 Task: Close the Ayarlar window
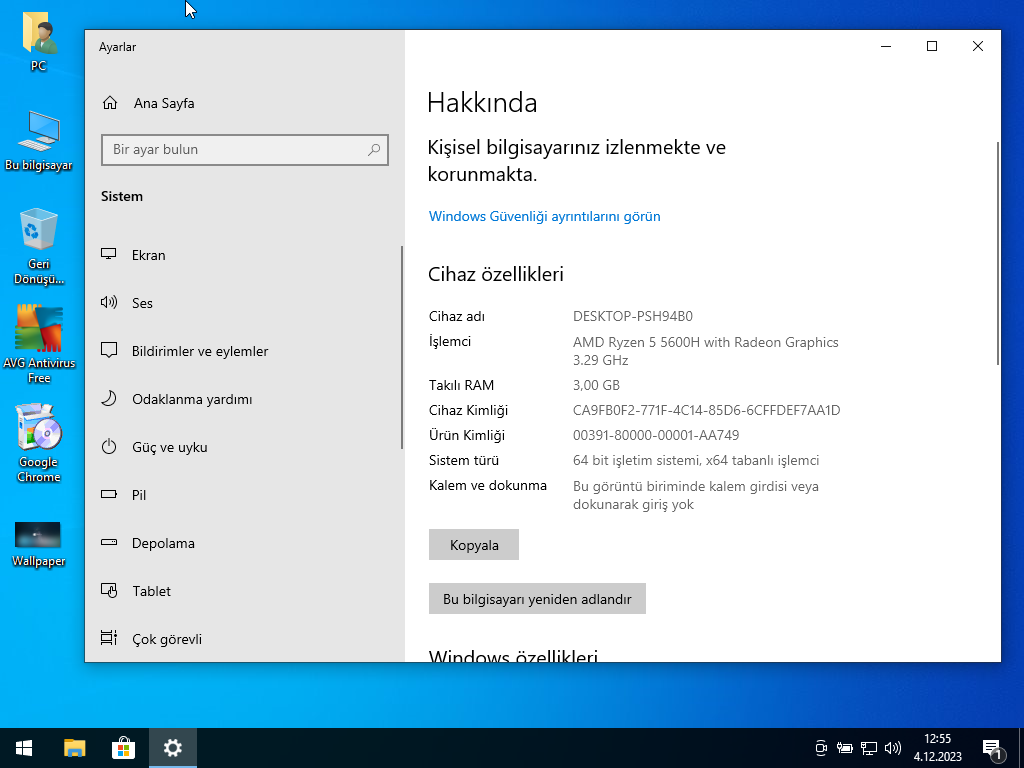point(978,46)
